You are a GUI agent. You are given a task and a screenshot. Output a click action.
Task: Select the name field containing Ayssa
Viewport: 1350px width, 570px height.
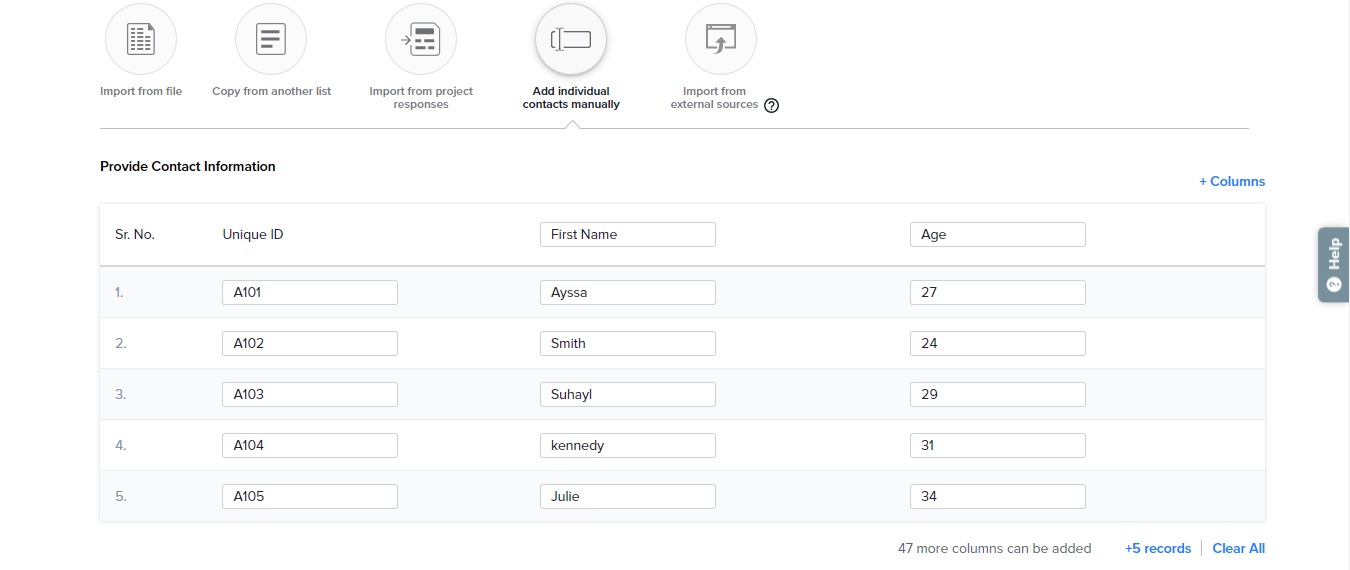[627, 292]
